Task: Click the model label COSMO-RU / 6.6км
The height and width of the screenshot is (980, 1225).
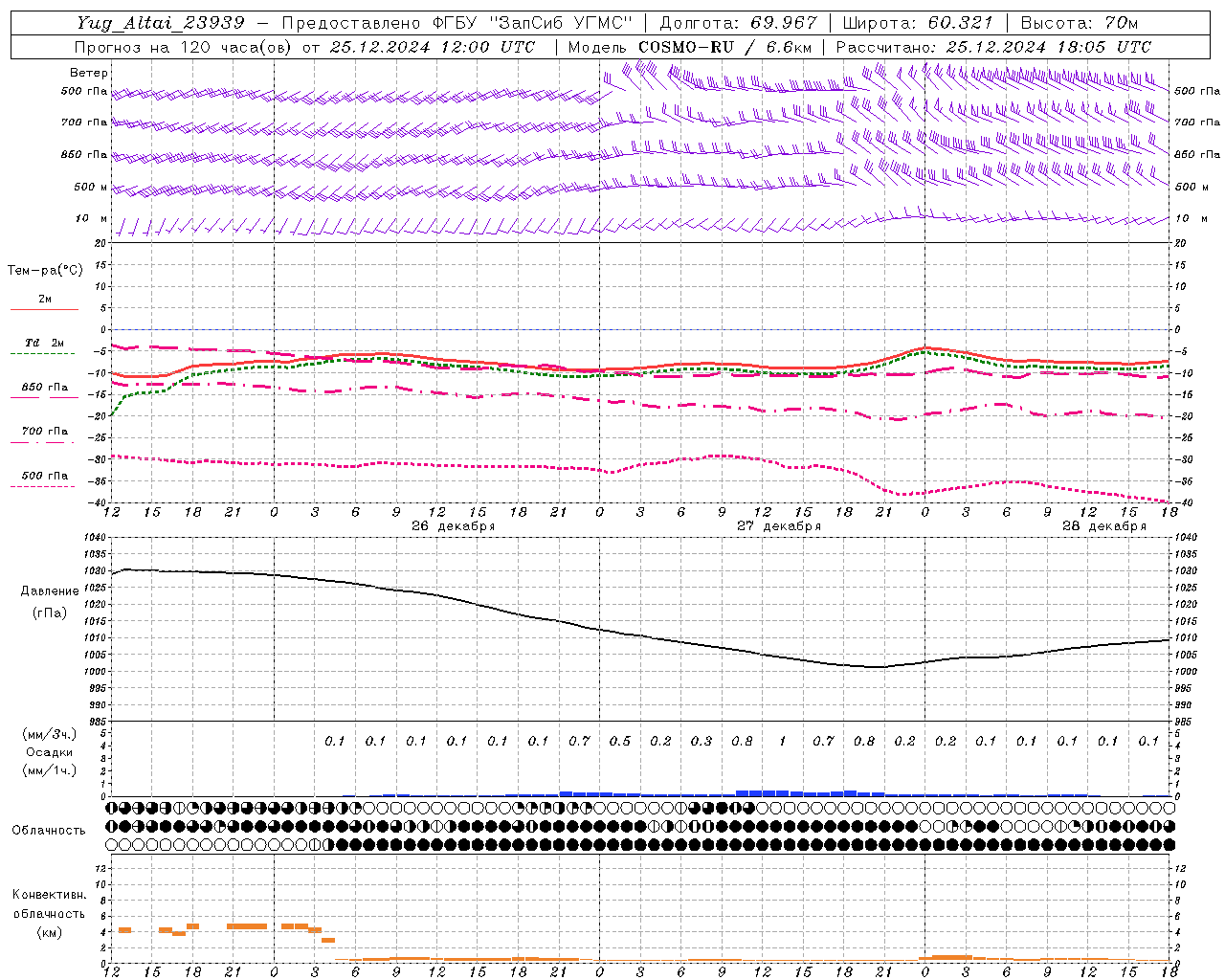Action: (725, 47)
